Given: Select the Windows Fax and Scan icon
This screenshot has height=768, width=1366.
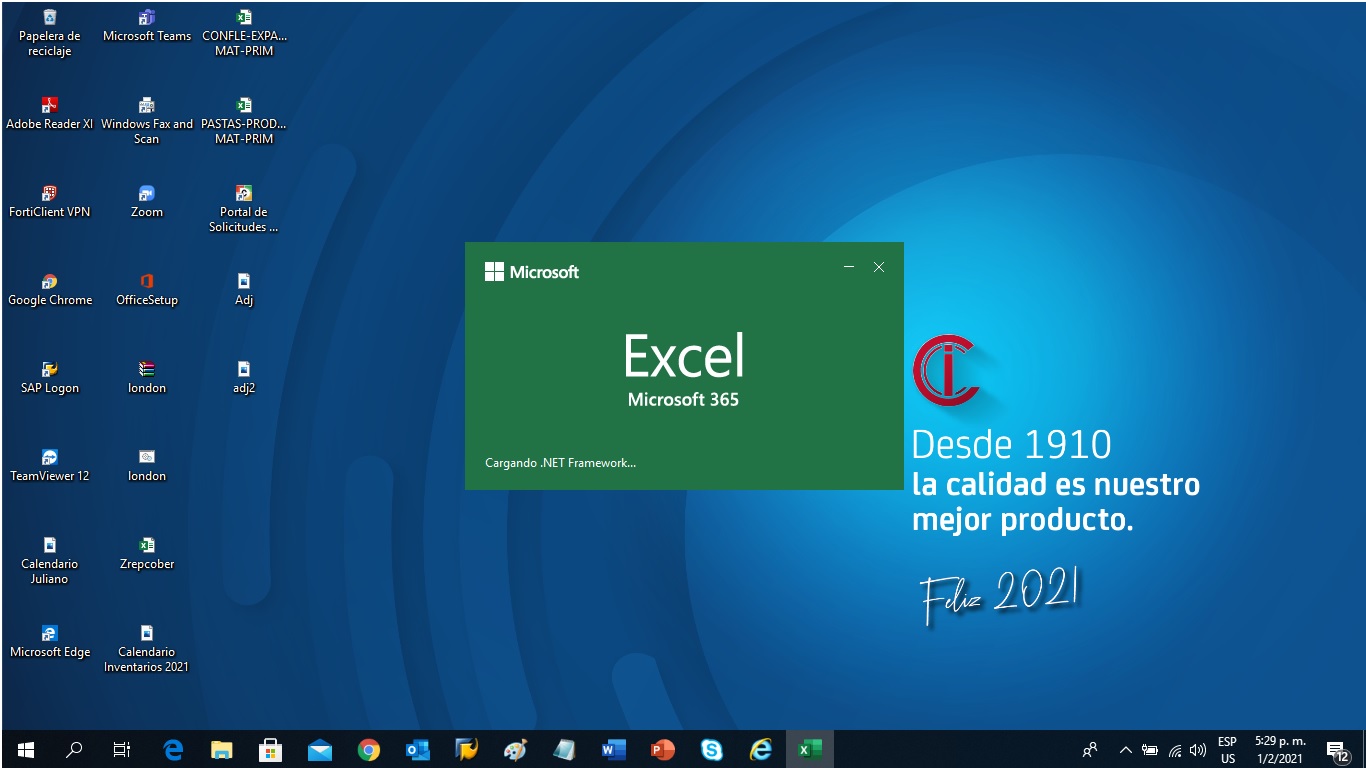Looking at the screenshot, I should point(147,121).
